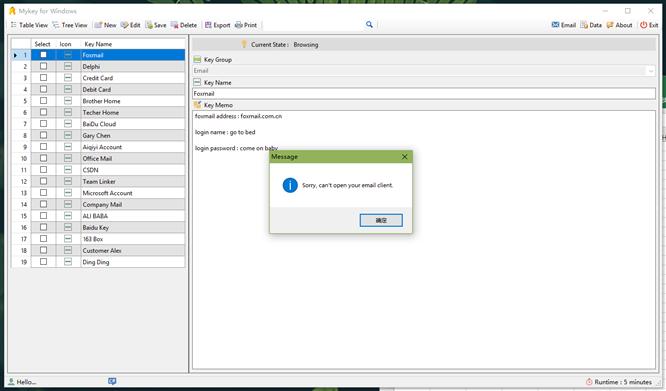
Task: Open Email from the toolbar
Action: [564, 25]
